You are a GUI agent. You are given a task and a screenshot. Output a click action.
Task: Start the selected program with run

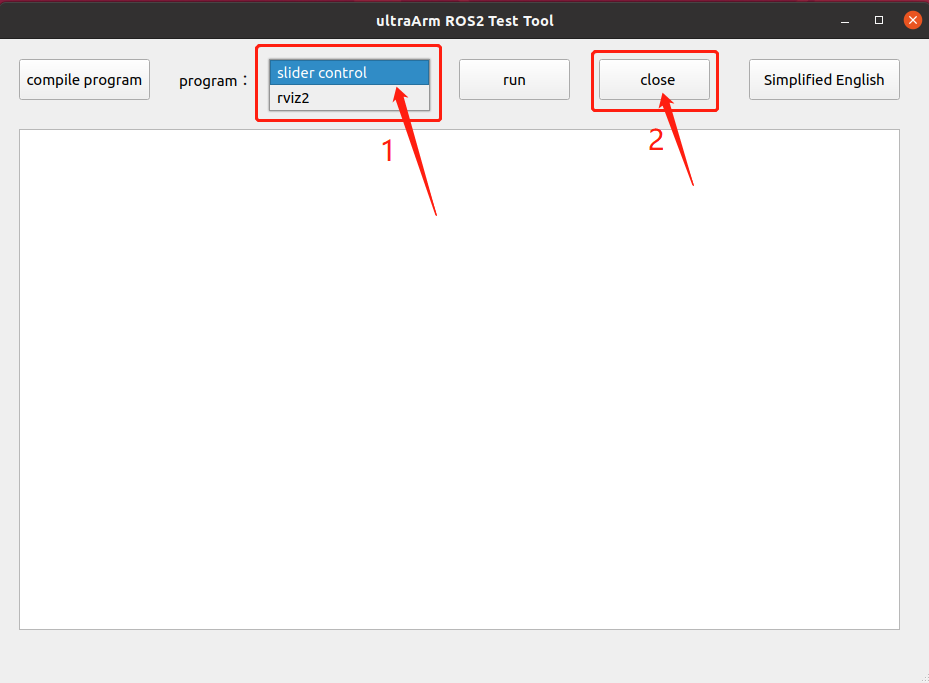click(514, 79)
